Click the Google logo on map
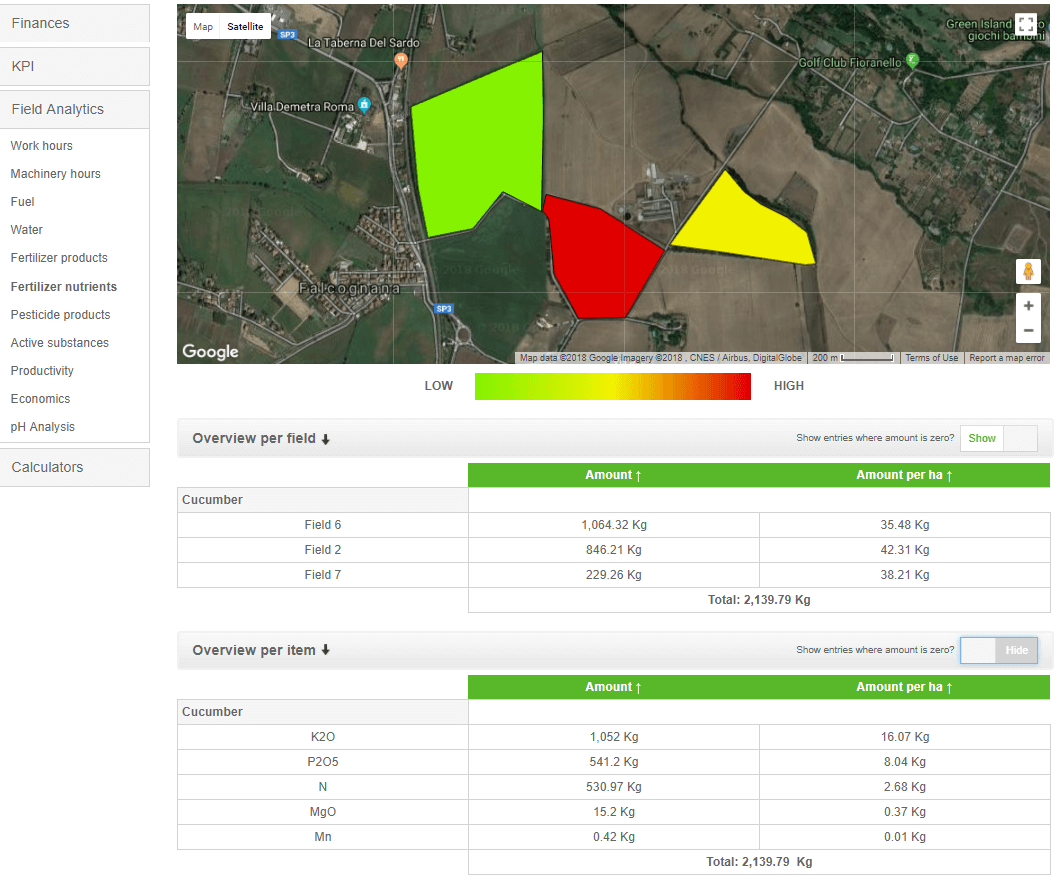The image size is (1060, 882). (x=210, y=351)
